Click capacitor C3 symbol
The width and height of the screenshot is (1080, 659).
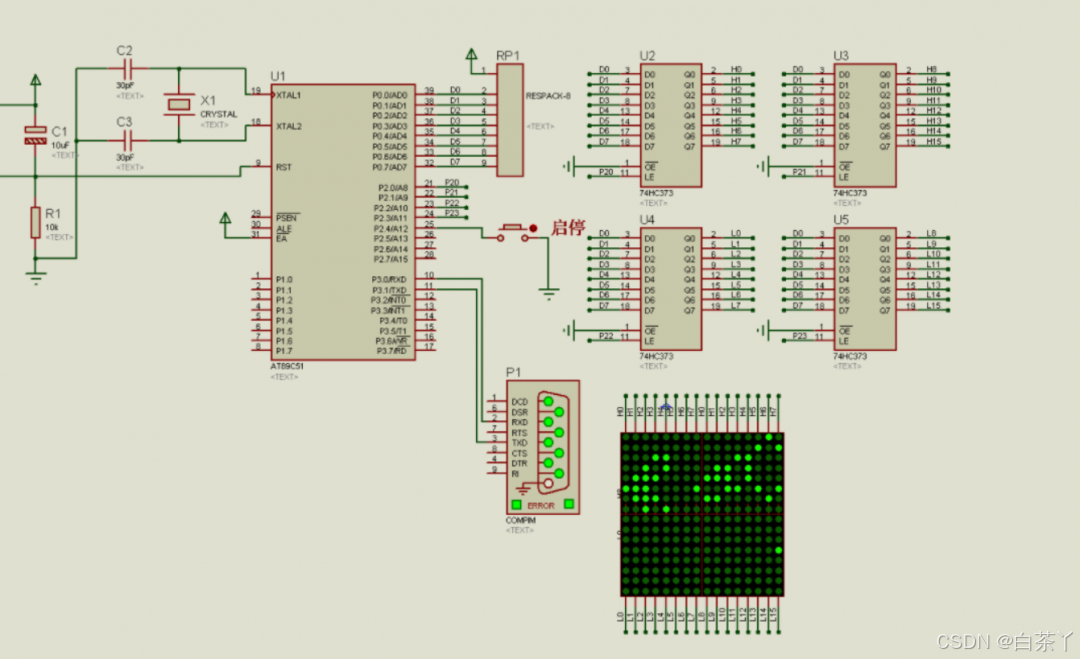click(127, 140)
